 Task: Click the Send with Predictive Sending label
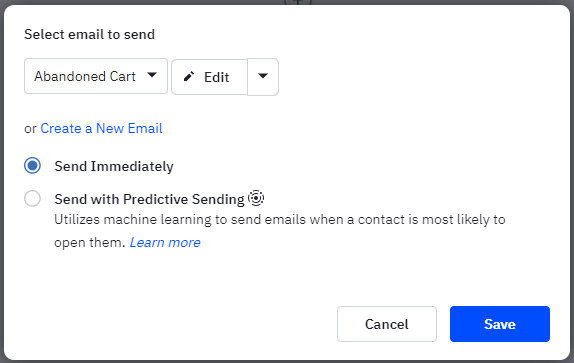[x=149, y=199]
